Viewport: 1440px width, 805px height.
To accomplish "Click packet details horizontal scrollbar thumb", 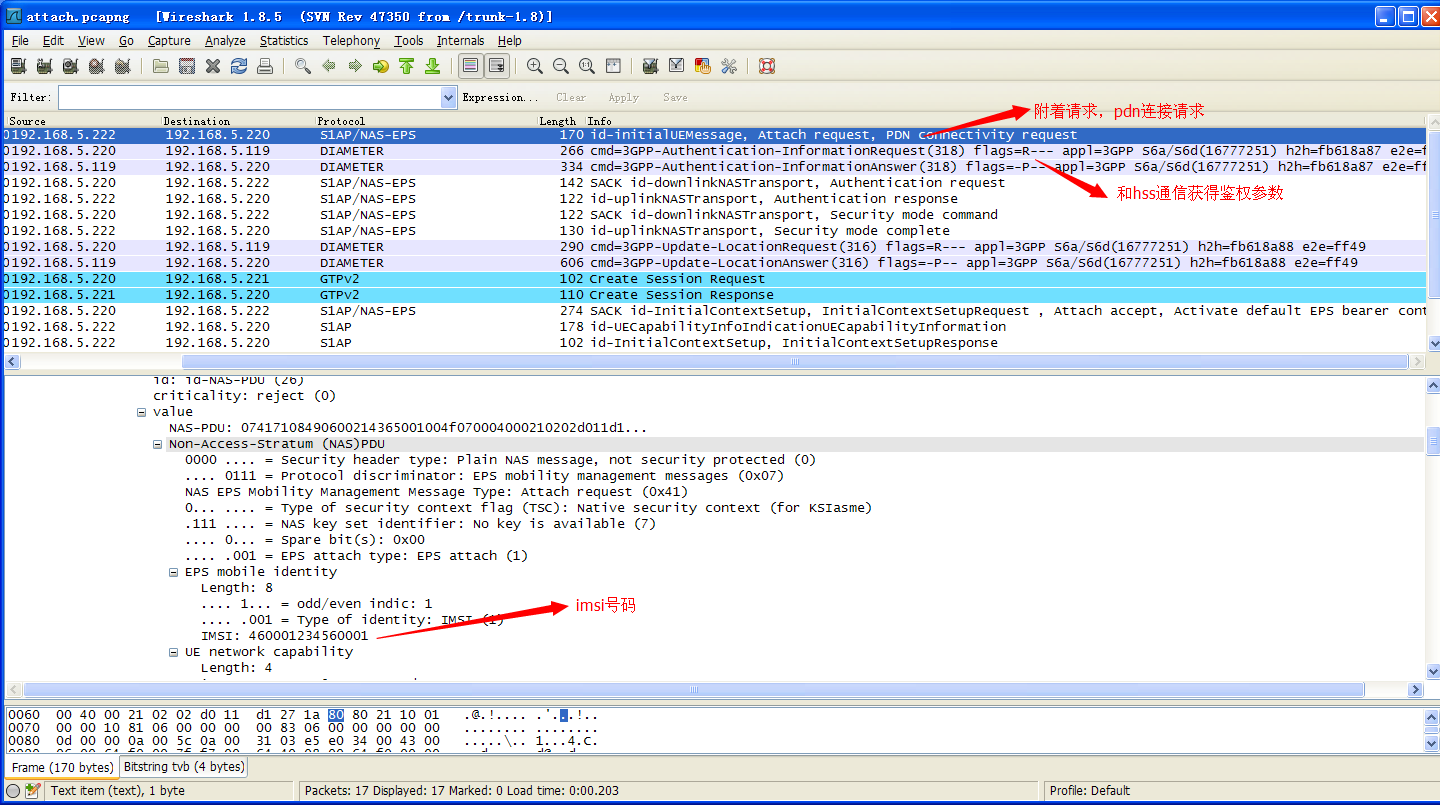I will click(x=694, y=690).
